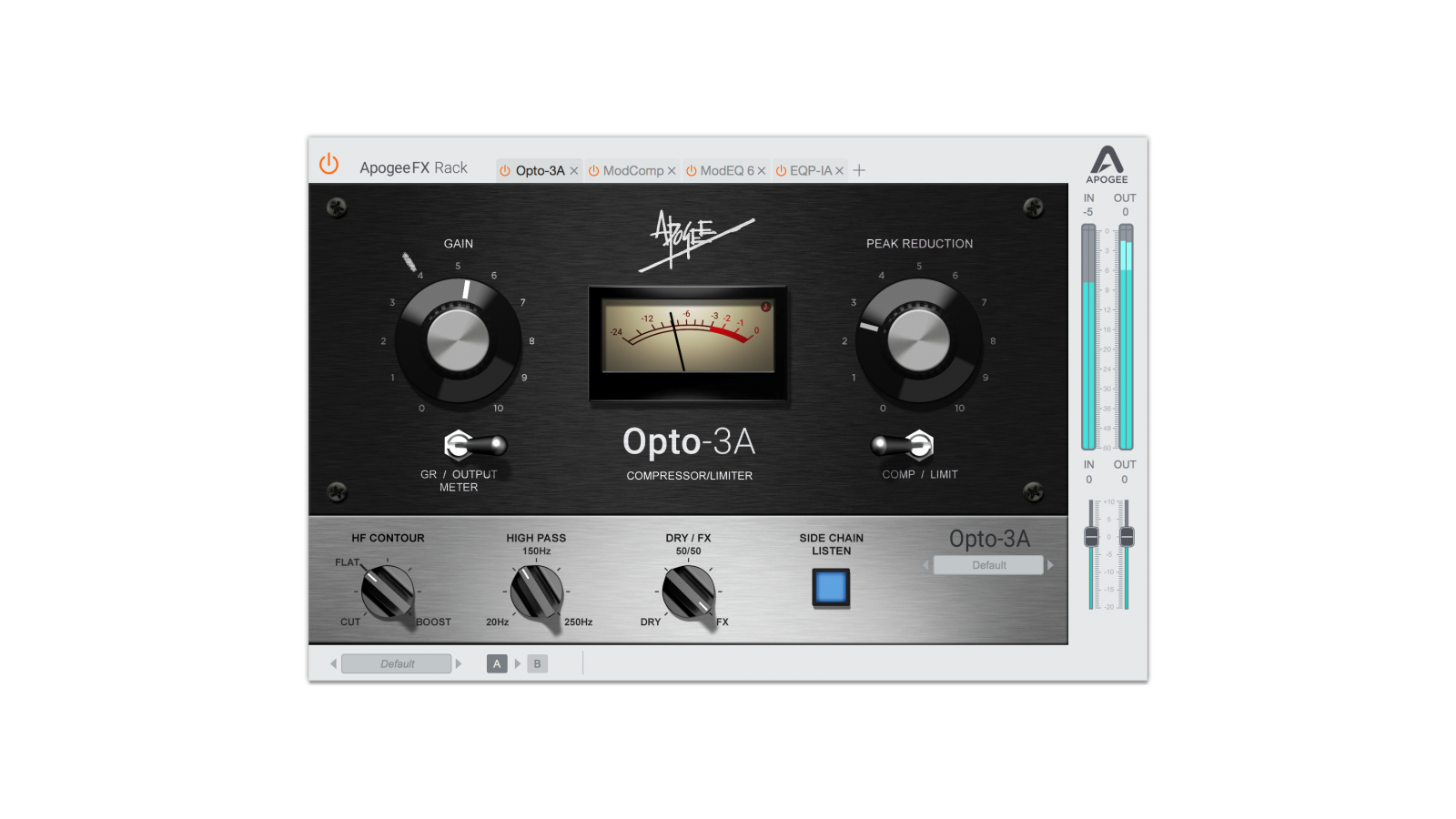Bypass EQP-IA with its tab power icon
The width and height of the screenshot is (1456, 819).
point(780,170)
